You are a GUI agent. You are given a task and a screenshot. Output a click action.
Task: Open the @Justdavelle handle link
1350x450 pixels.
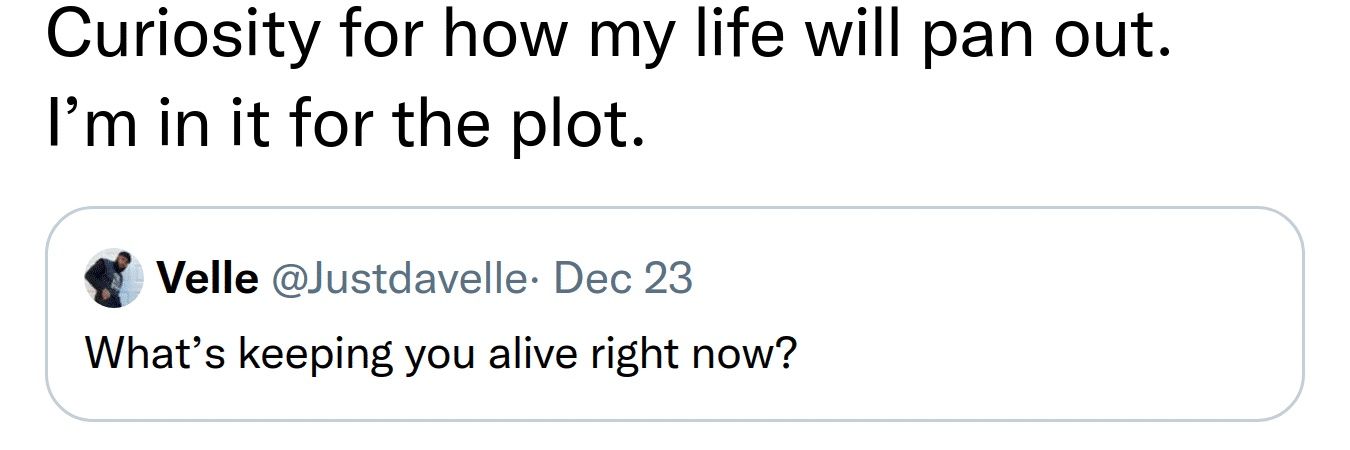coord(397,279)
